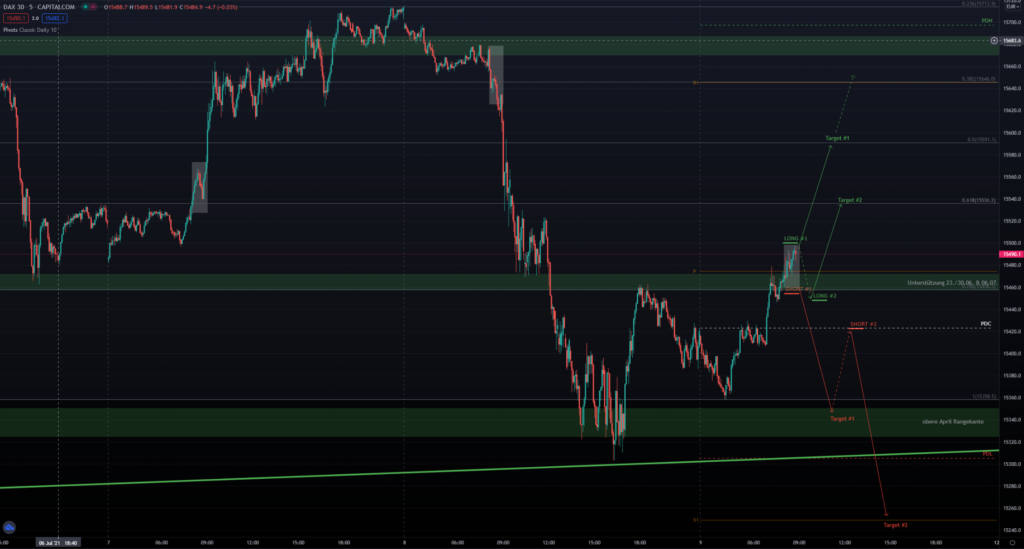This screenshot has width=1024, height=549.
Task: Click the green Target #1 arrow label
Action: tap(836, 137)
